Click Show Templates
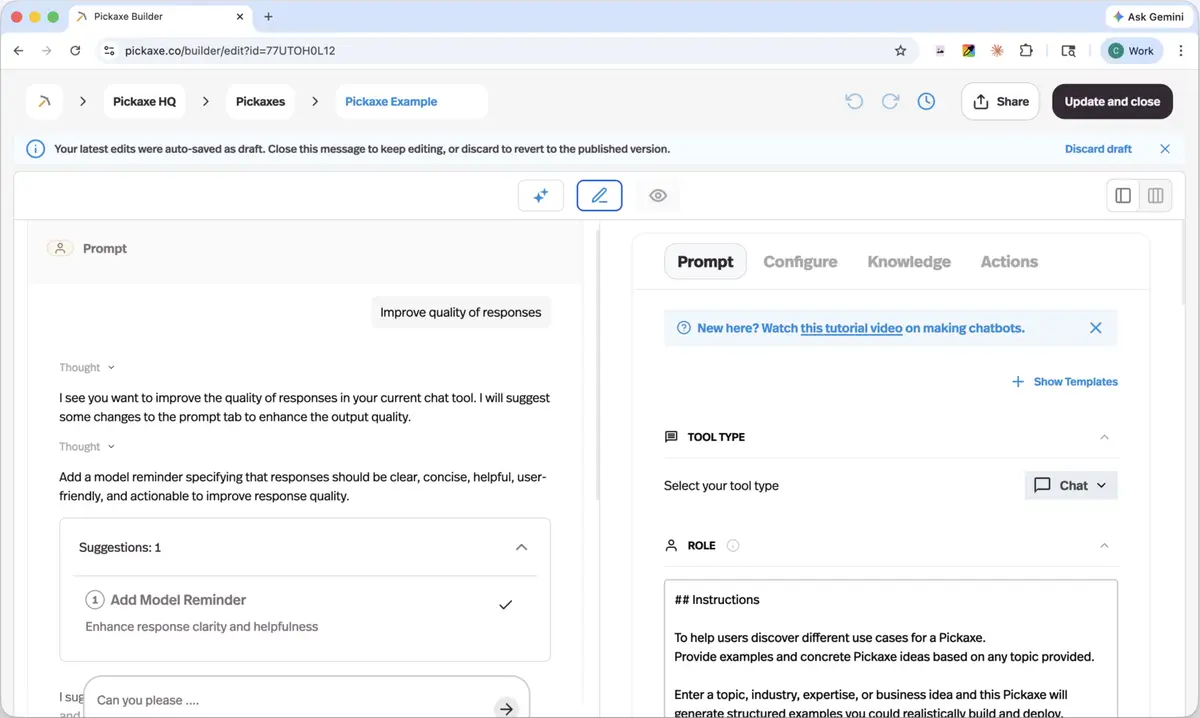 pyautogui.click(x=1064, y=382)
